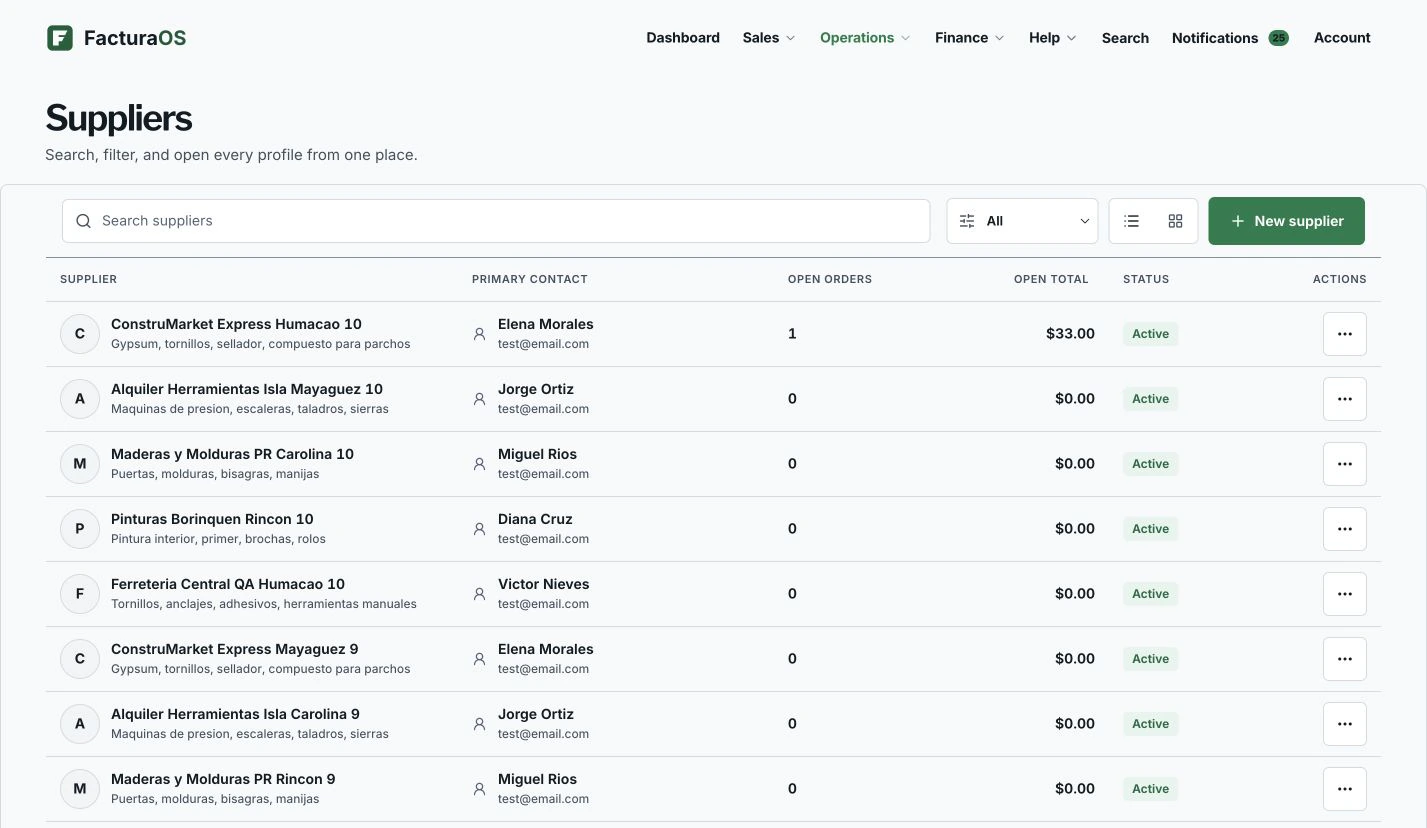This screenshot has width=1427, height=828.
Task: Click the A avatar of Alquiler Herramientas Isla Mayaguez 10
Action: tap(80, 399)
